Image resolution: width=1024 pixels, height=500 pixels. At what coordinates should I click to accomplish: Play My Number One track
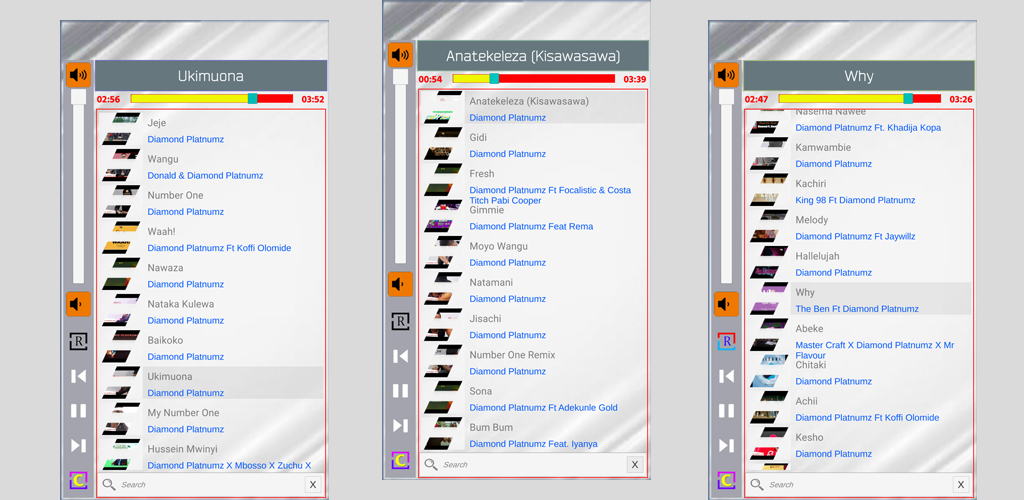(x=210, y=420)
